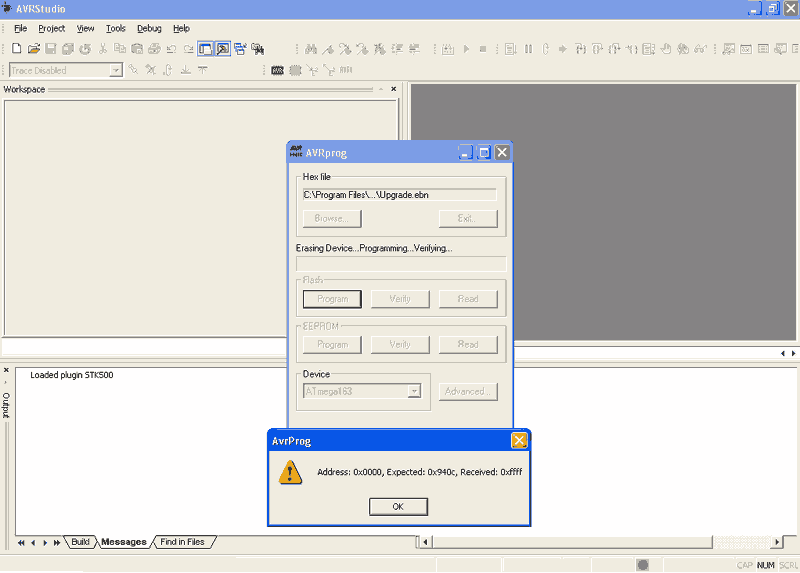Click the Open File folder icon

(x=33, y=48)
